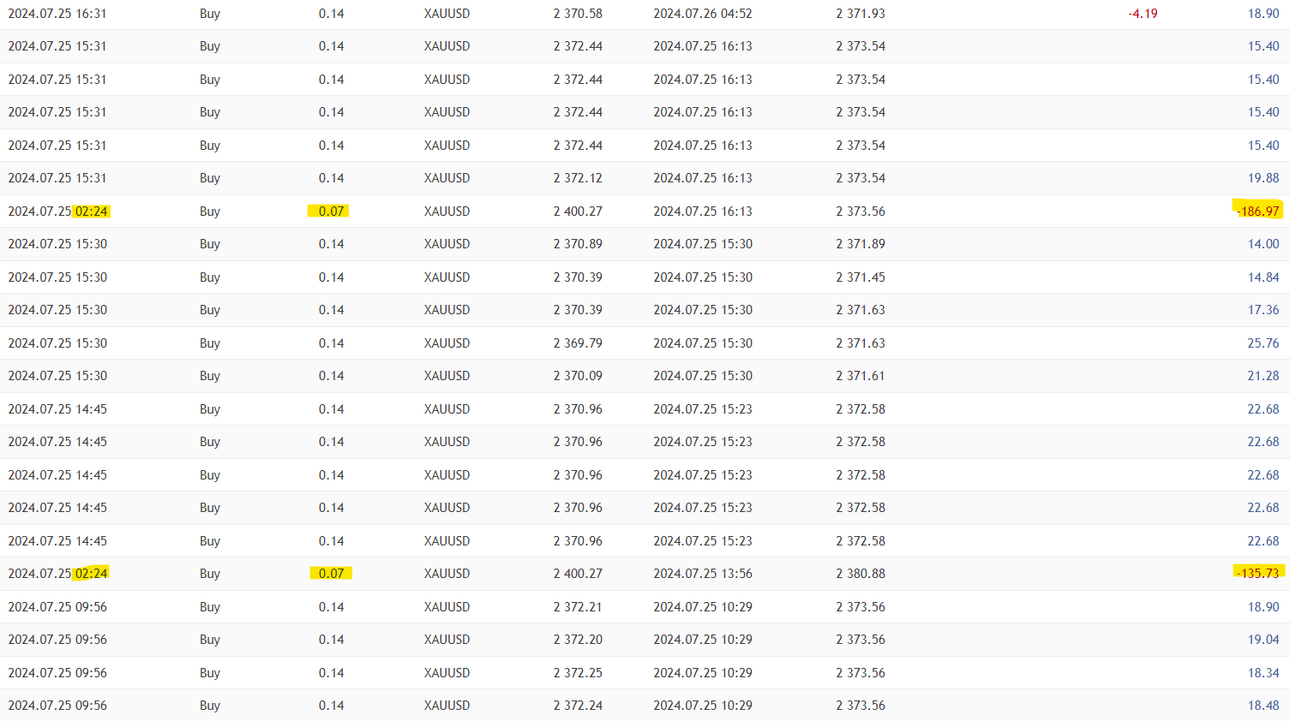Select volume 0.07 in the -186.97 row

click(x=331, y=211)
